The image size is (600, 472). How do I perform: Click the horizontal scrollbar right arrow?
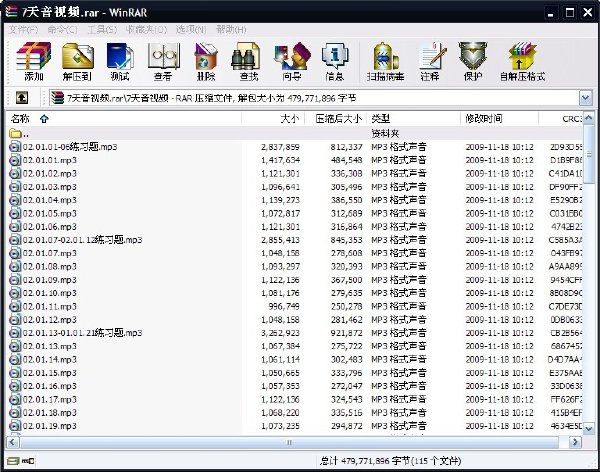[x=575, y=442]
